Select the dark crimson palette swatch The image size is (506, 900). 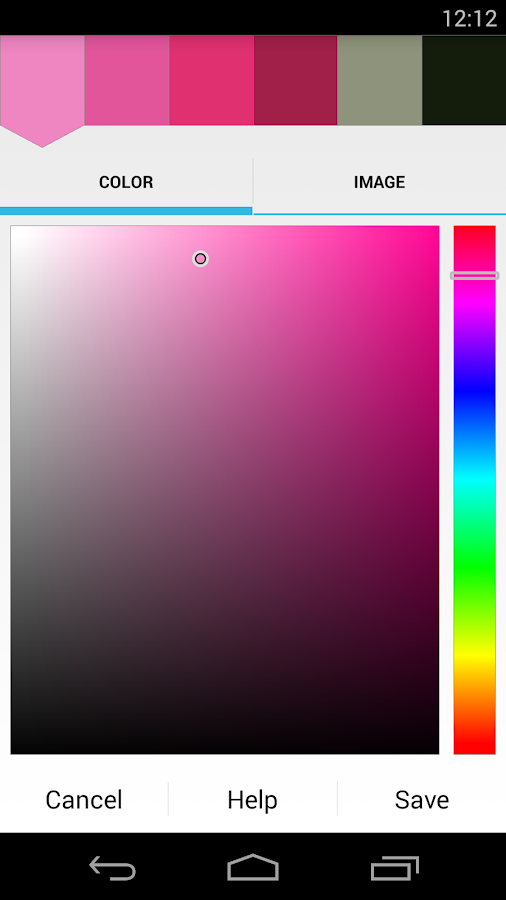(295, 80)
